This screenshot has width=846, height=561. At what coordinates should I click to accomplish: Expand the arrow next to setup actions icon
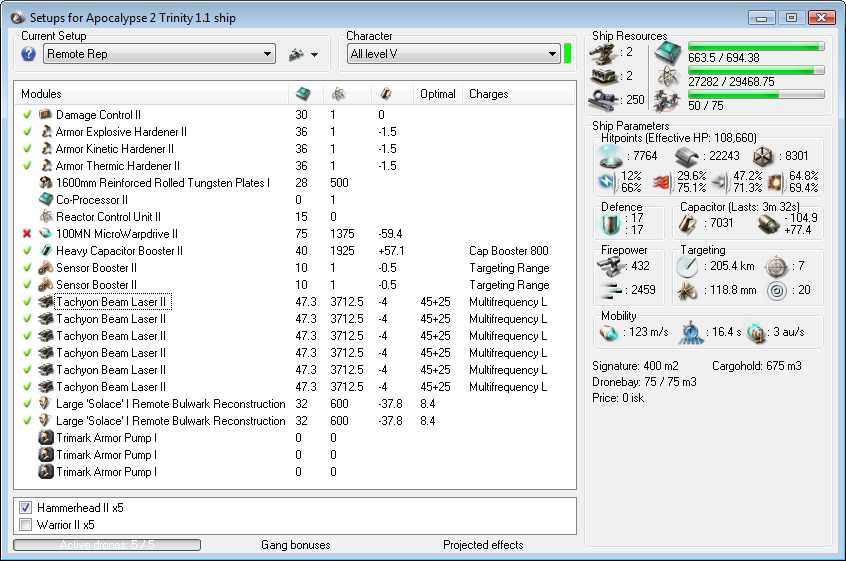[x=315, y=54]
